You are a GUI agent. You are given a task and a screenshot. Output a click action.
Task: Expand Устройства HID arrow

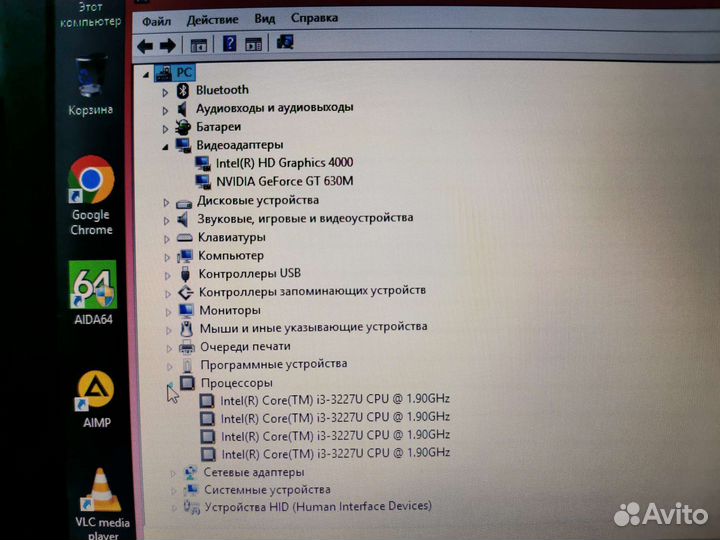[174, 508]
